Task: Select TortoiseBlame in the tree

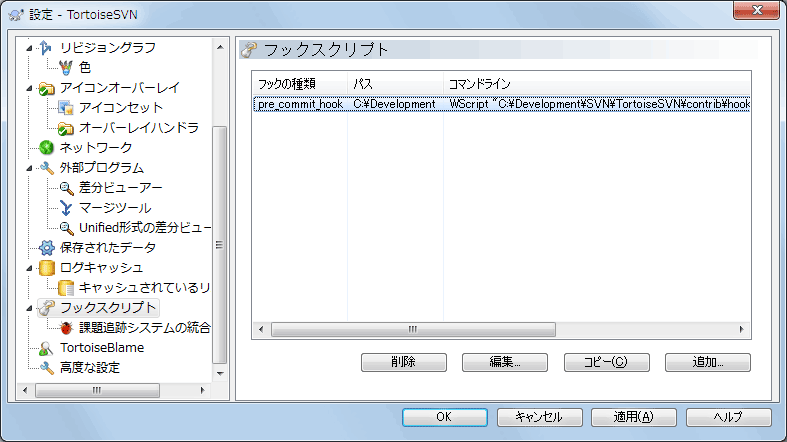Action: [102, 348]
